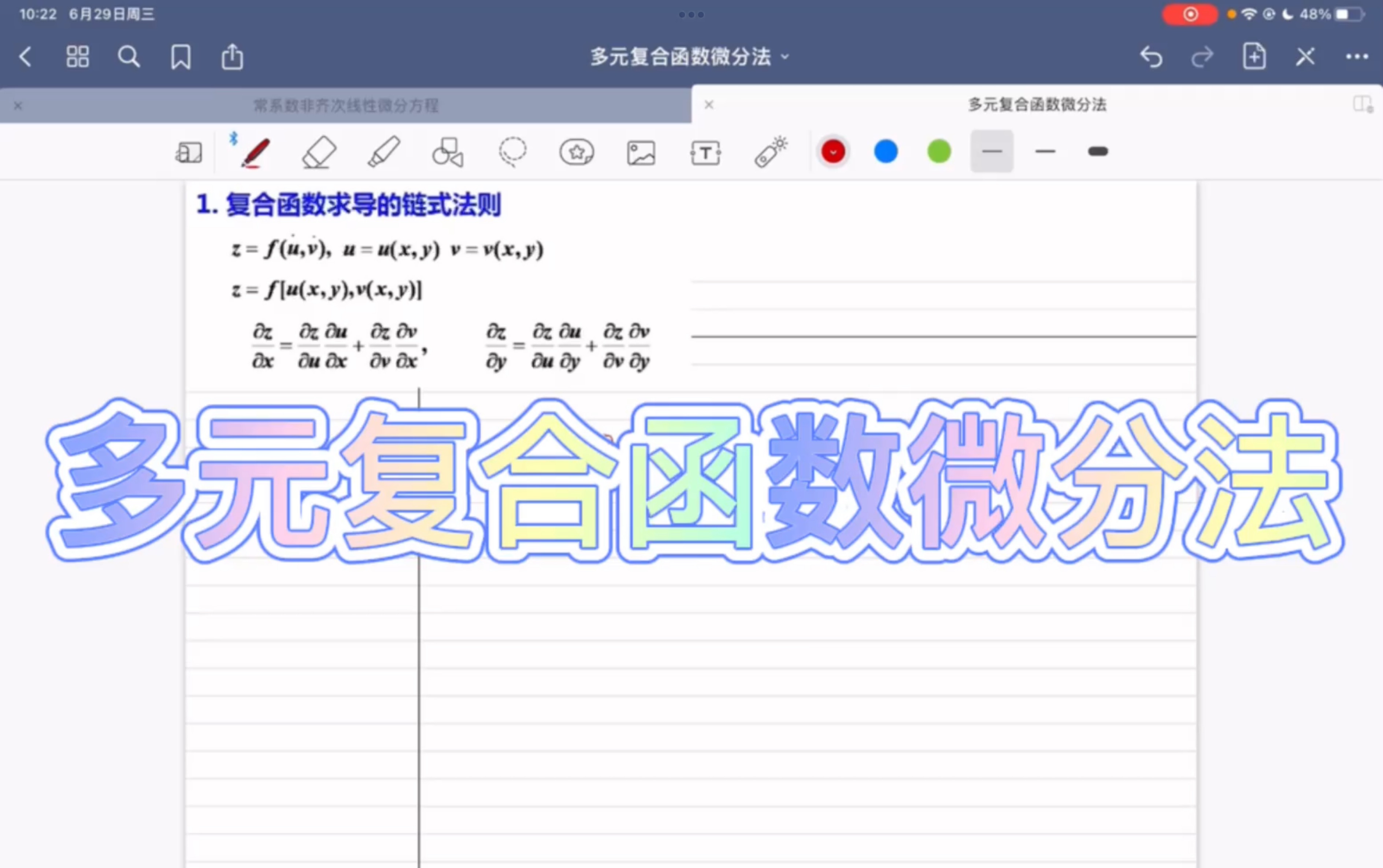
Task: Open the more options ellipsis menu
Action: [x=1357, y=56]
